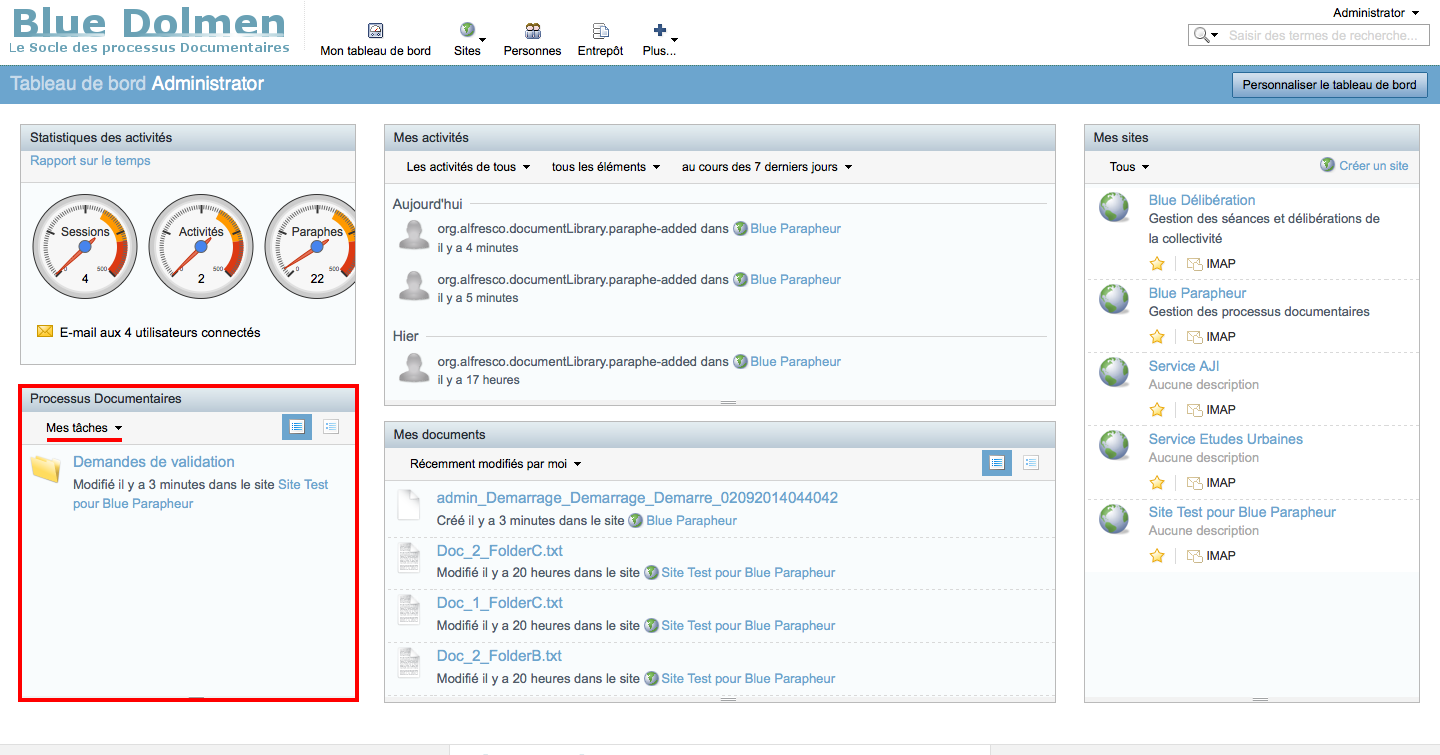Click the Demandes de validation folder icon
Viewport: 1440px width, 755px height.
46,468
